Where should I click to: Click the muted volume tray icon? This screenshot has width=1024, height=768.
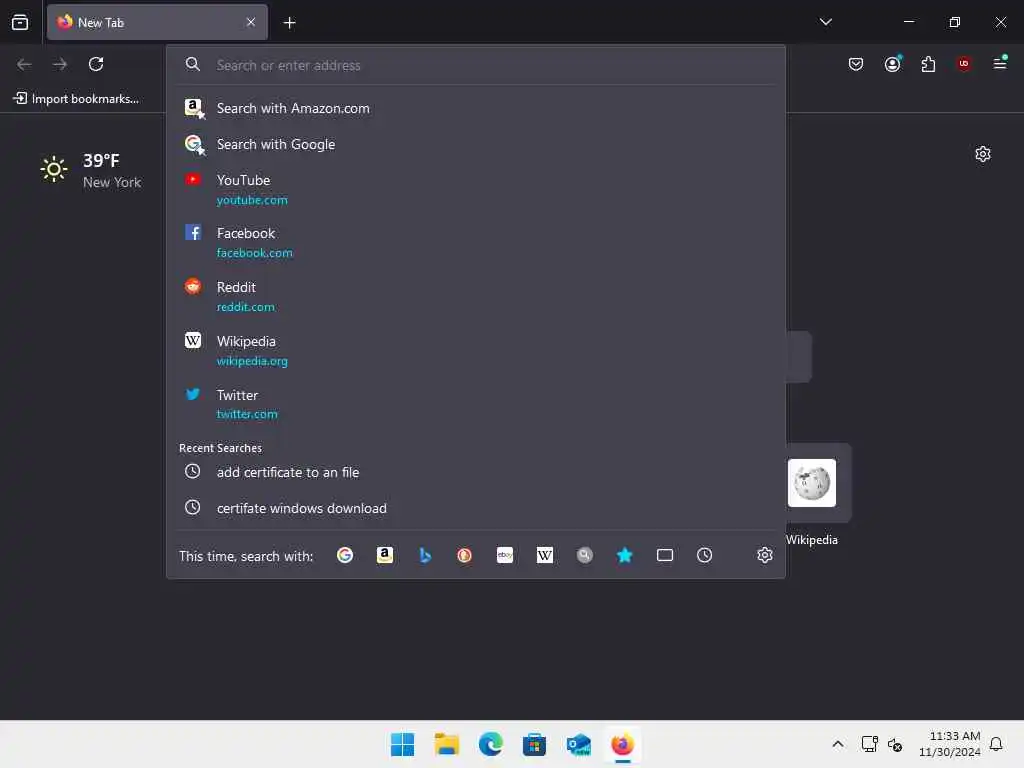(x=895, y=744)
